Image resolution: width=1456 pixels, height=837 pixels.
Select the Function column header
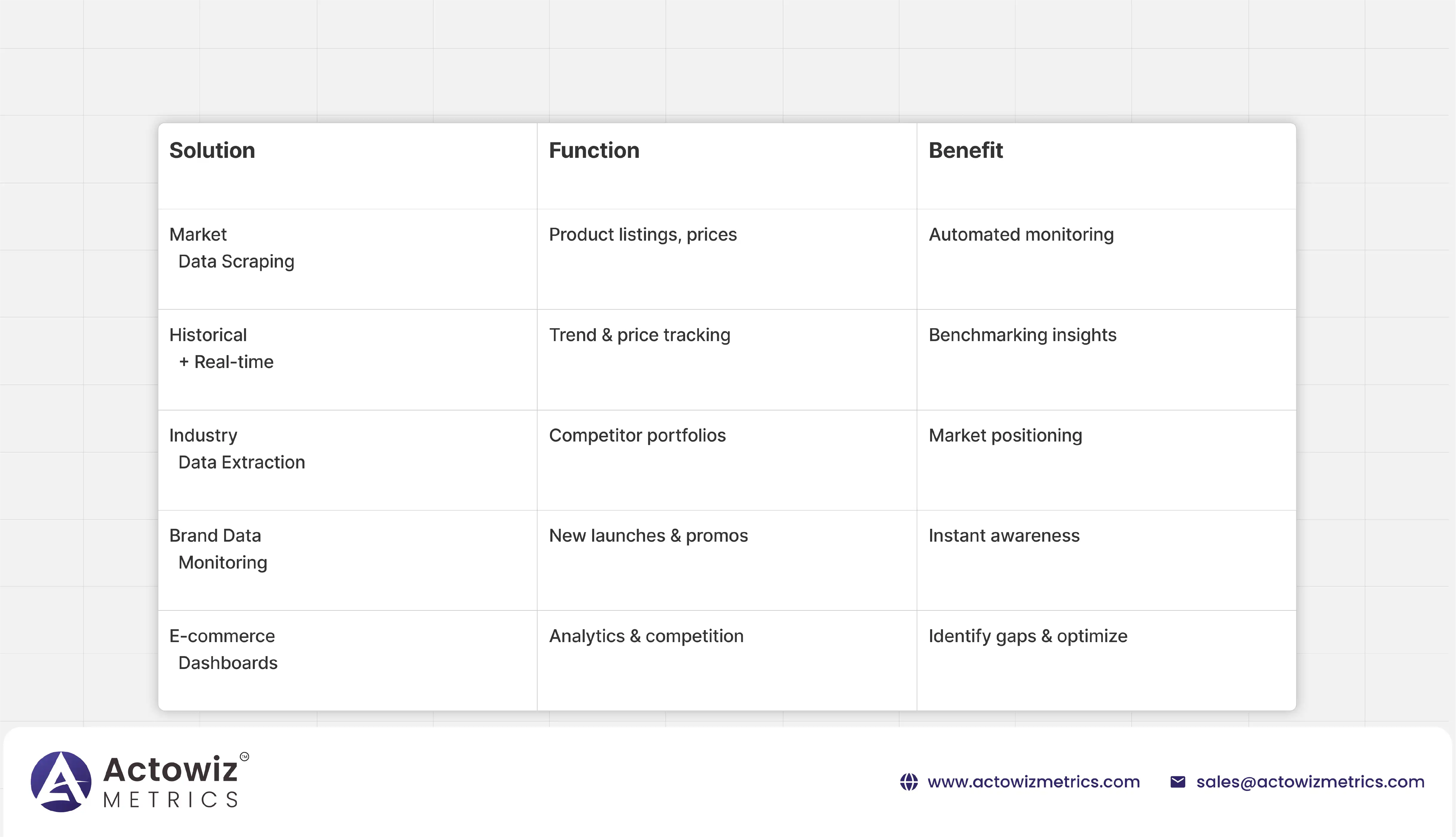pyautogui.click(x=594, y=151)
